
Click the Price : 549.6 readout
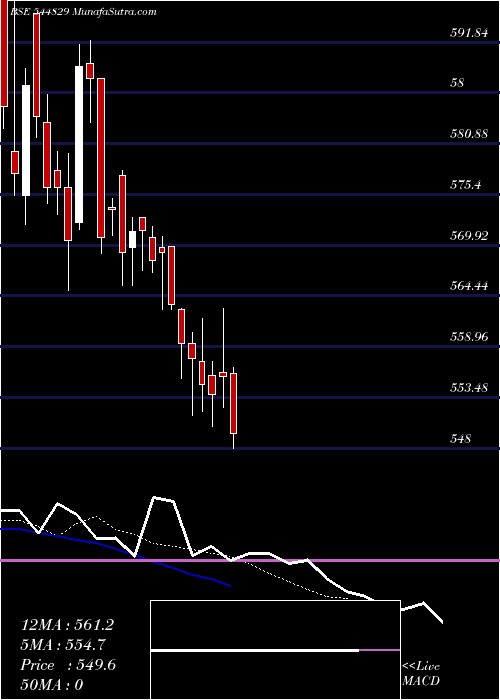point(68,665)
